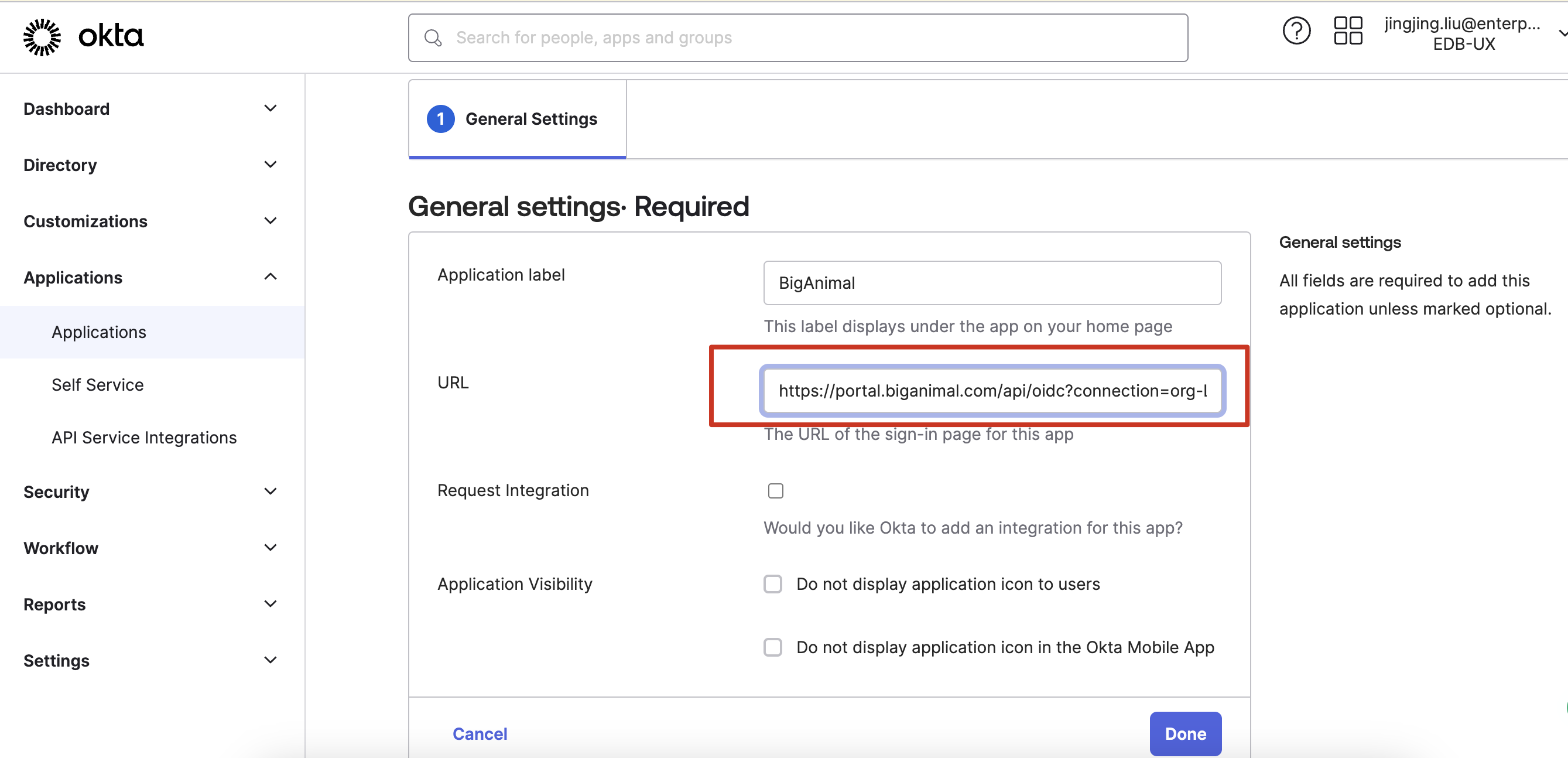This screenshot has height=758, width=1568.
Task: Click the Cancel link
Action: [x=480, y=733]
